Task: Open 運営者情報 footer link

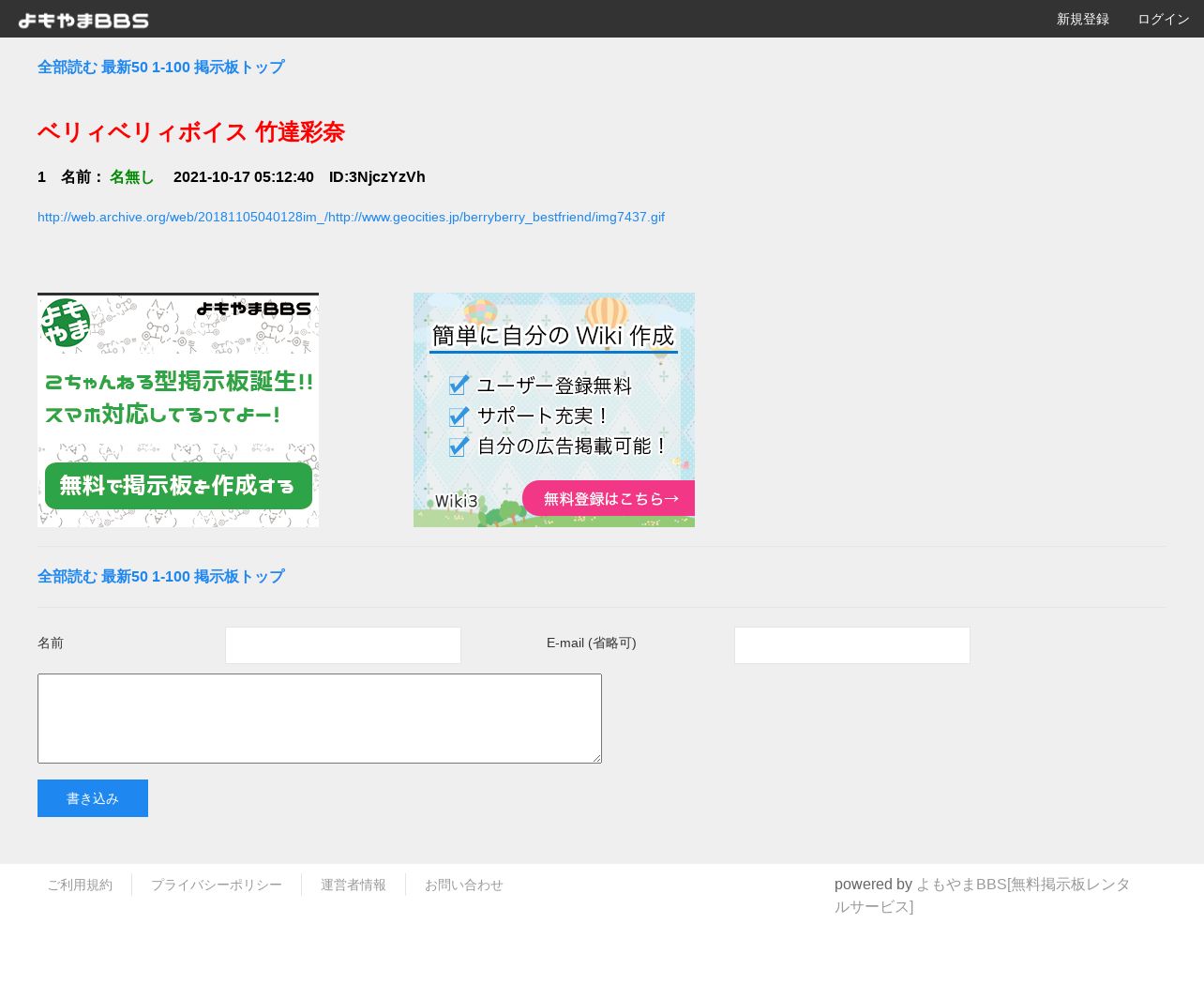Action: [x=354, y=885]
